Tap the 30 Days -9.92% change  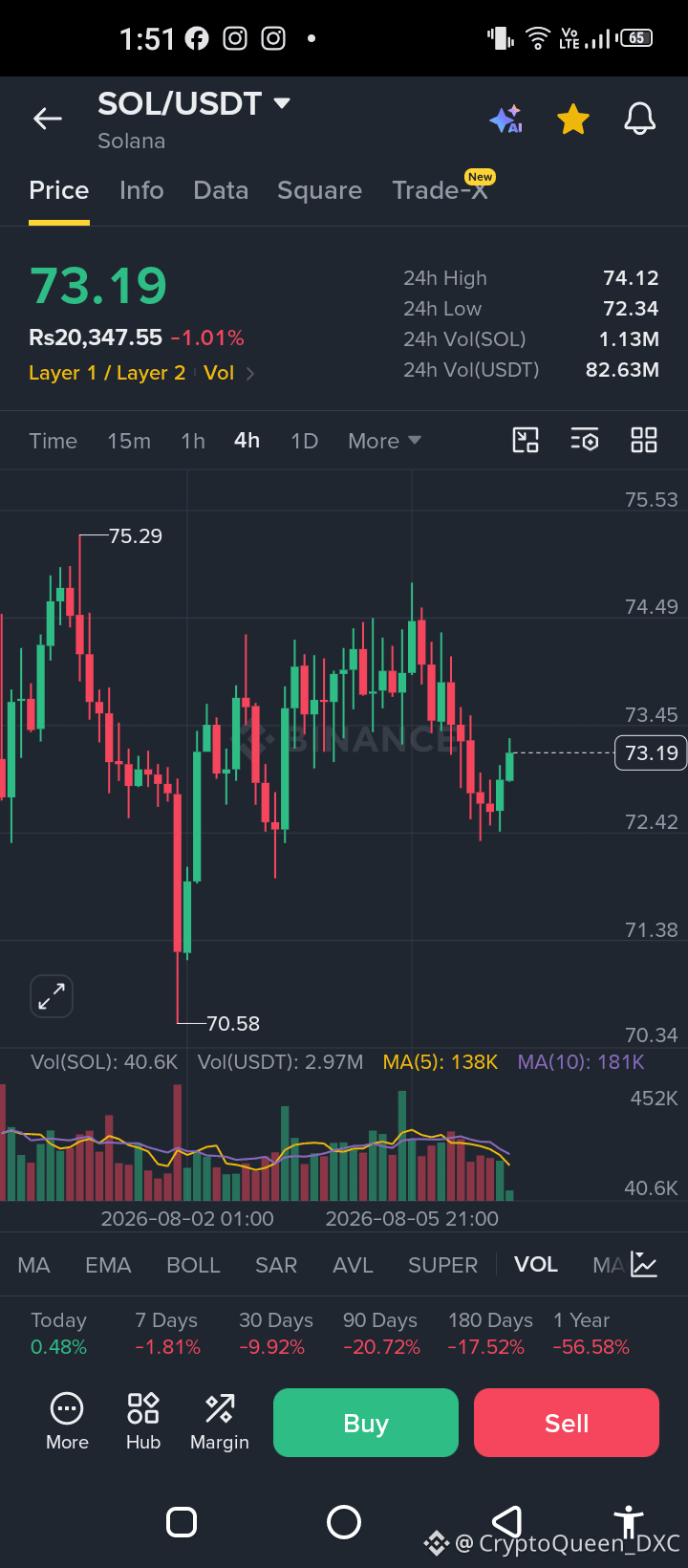(275, 1333)
